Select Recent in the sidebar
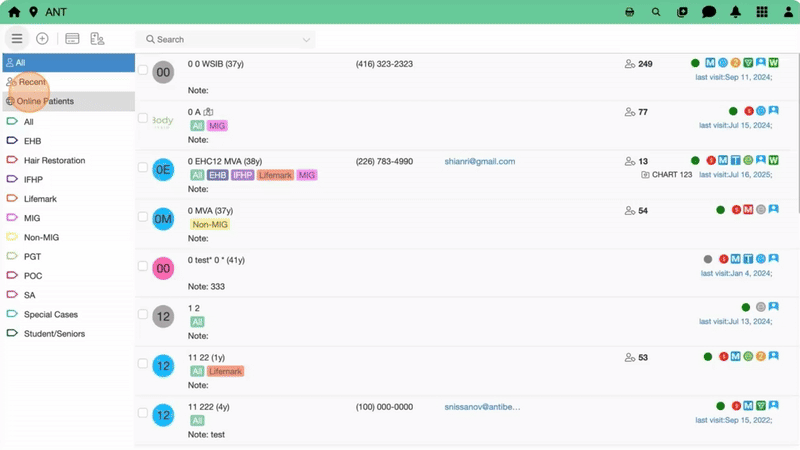 coord(31,82)
